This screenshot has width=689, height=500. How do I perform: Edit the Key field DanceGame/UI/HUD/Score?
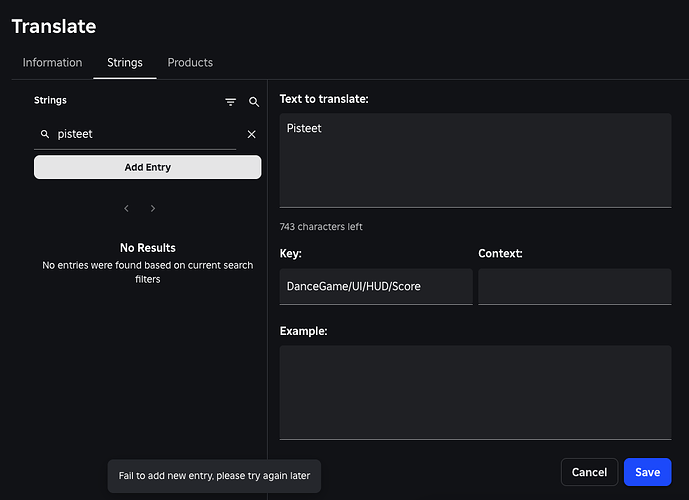coord(376,286)
